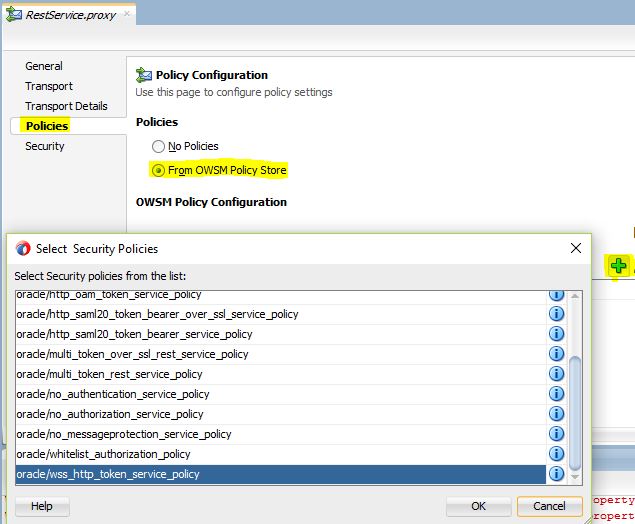
Task: Select oracle/multi_token_over_ssl_rest_service_policy row
Action: [281, 354]
